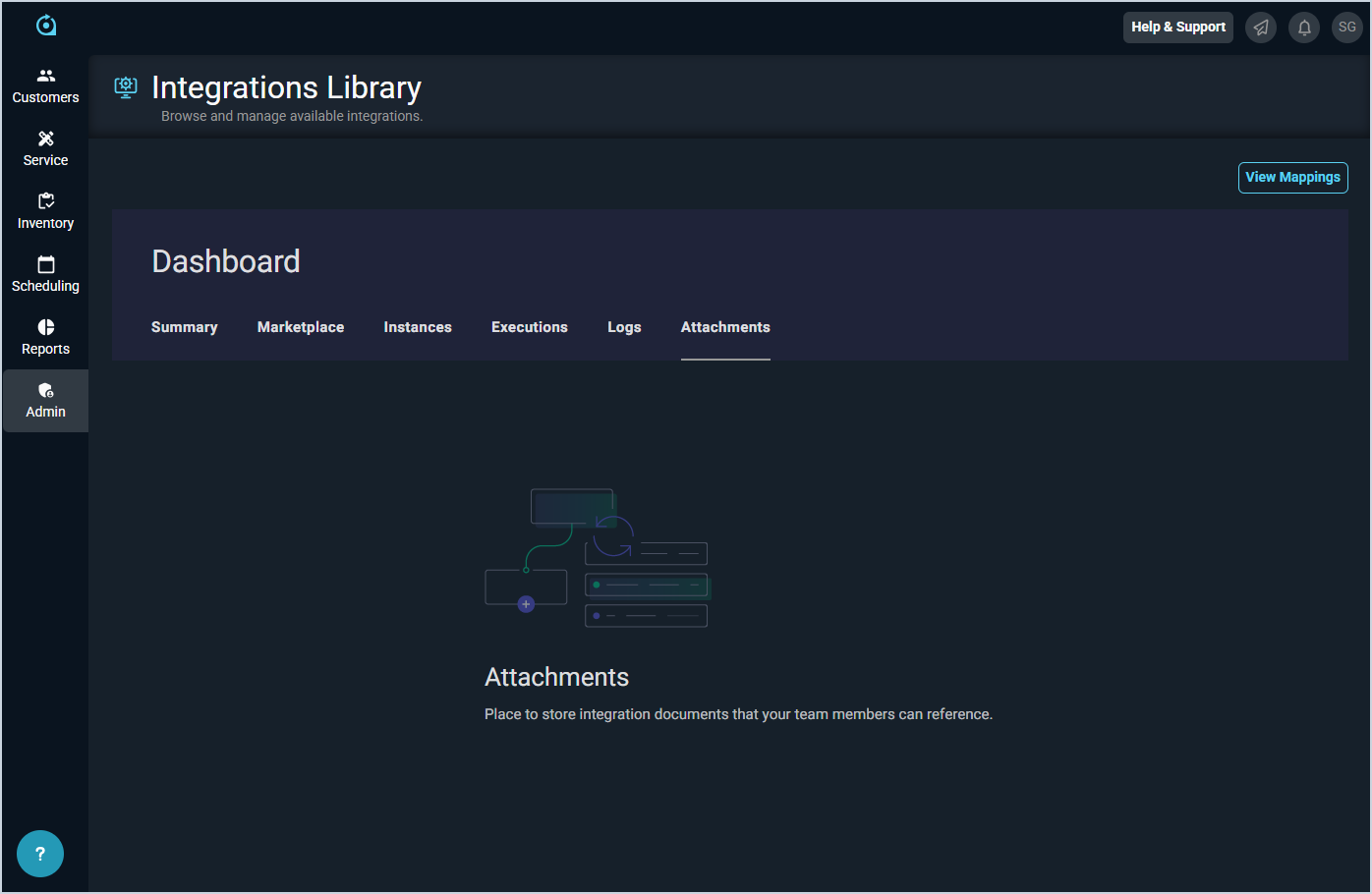Screen dimensions: 1372x894
Task: Click the Integrations Library title icon
Action: (126, 87)
